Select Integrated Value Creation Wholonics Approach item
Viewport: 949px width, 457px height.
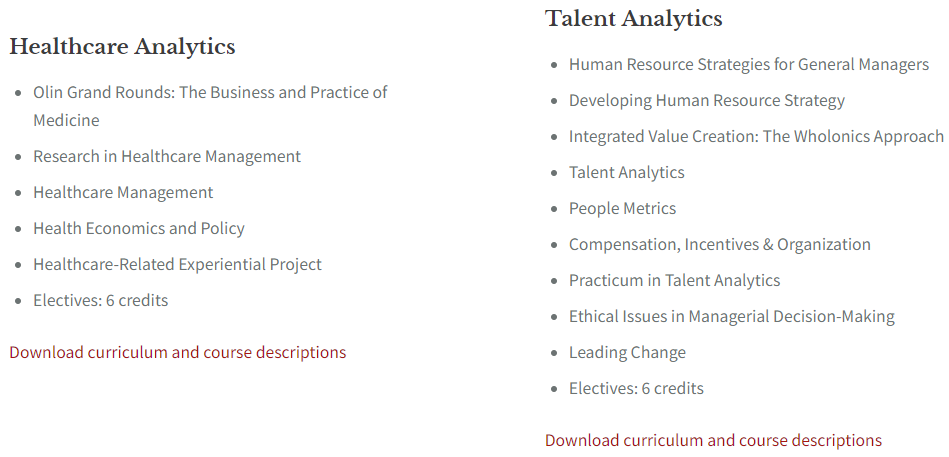756,136
